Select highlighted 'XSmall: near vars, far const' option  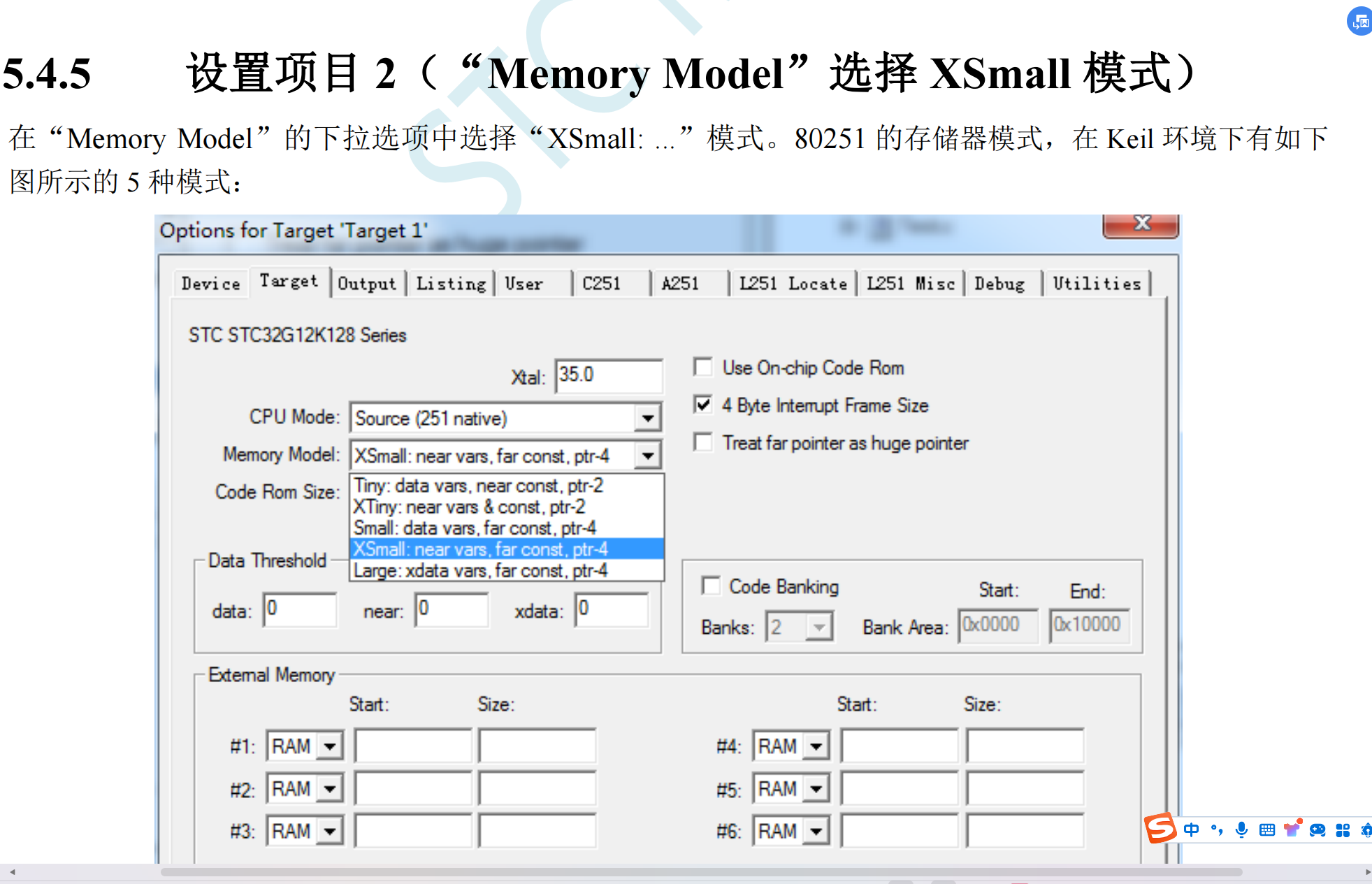(507, 549)
